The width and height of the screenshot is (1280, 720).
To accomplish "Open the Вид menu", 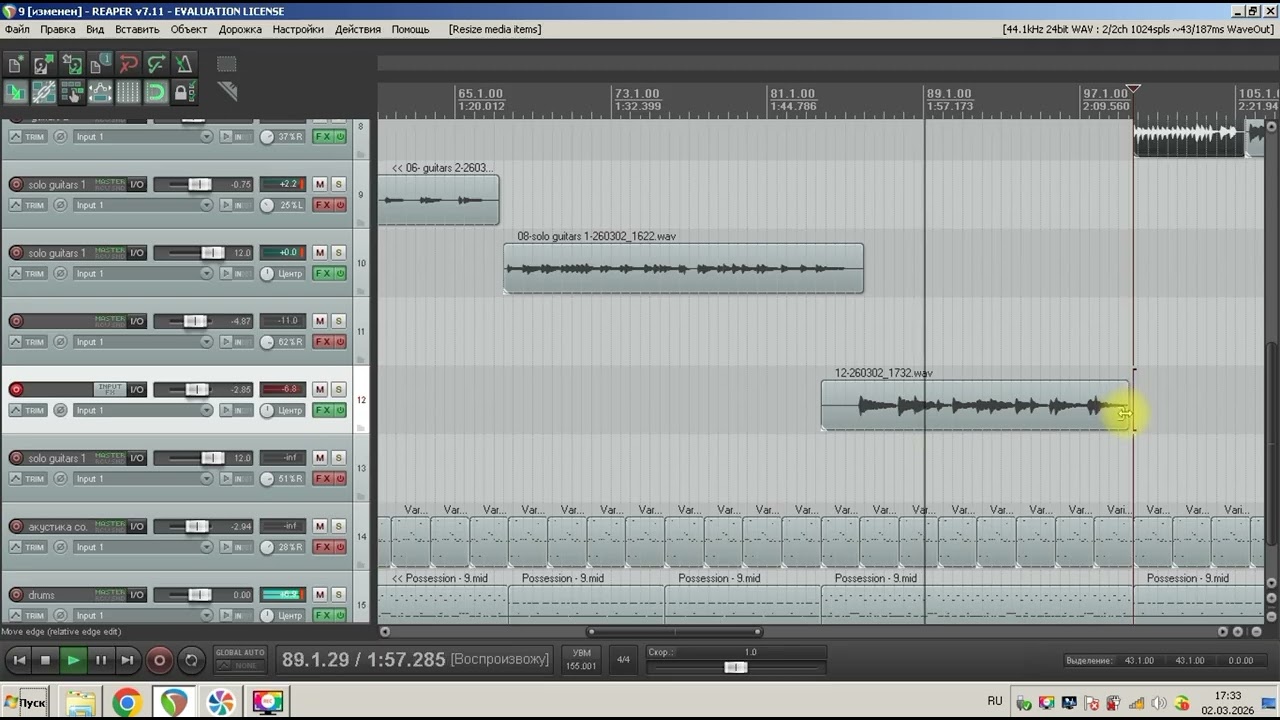I will point(95,29).
